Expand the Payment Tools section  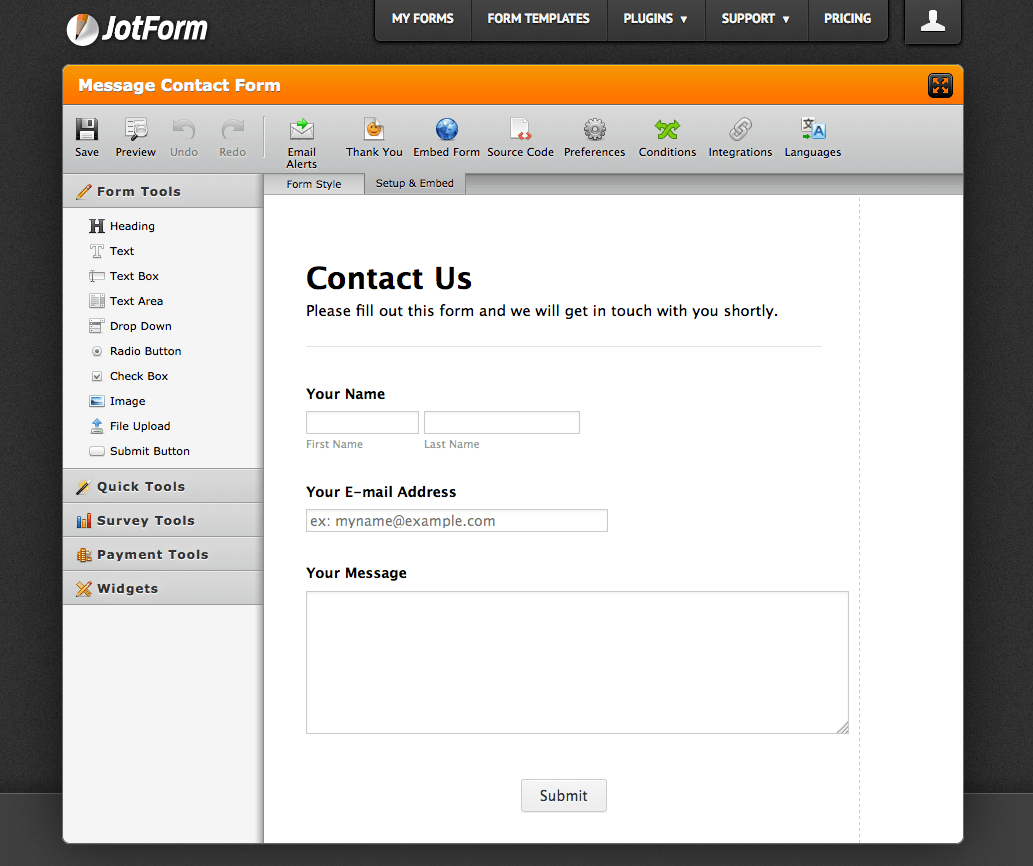pyautogui.click(x=152, y=555)
